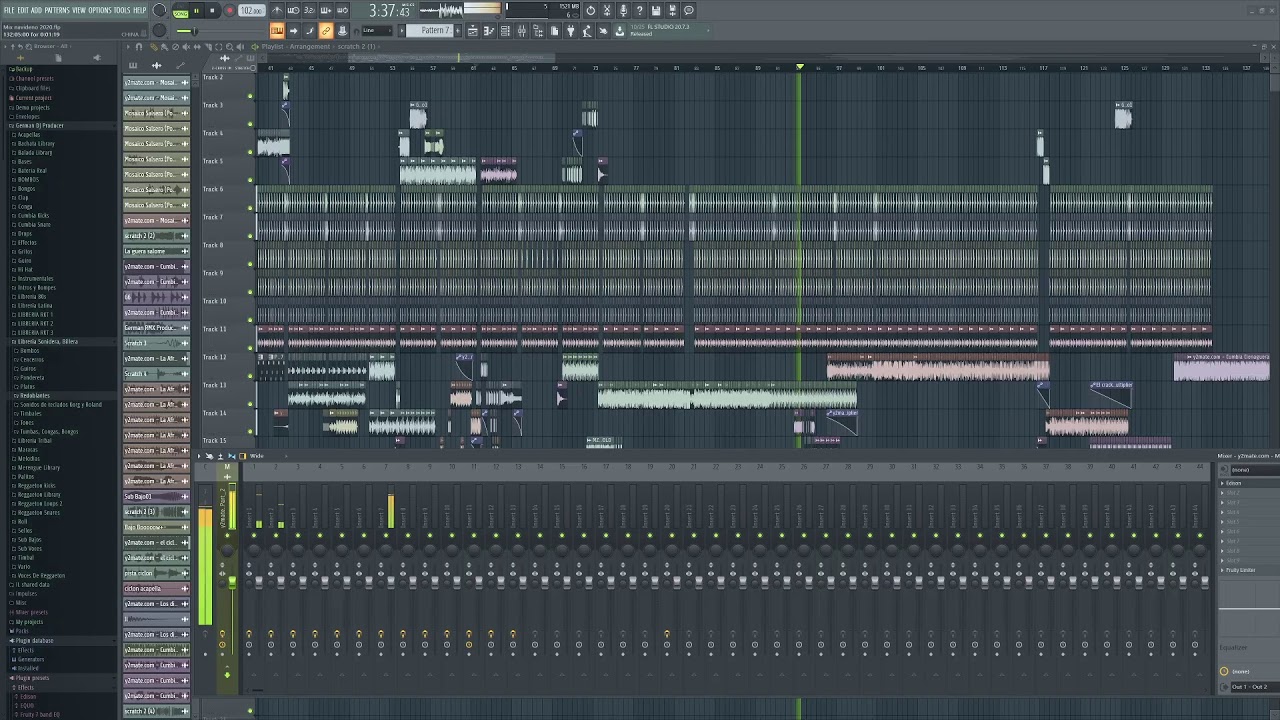The width and height of the screenshot is (1280, 720).
Task: Select the ciclon acapella clip in picker
Action: [156, 588]
